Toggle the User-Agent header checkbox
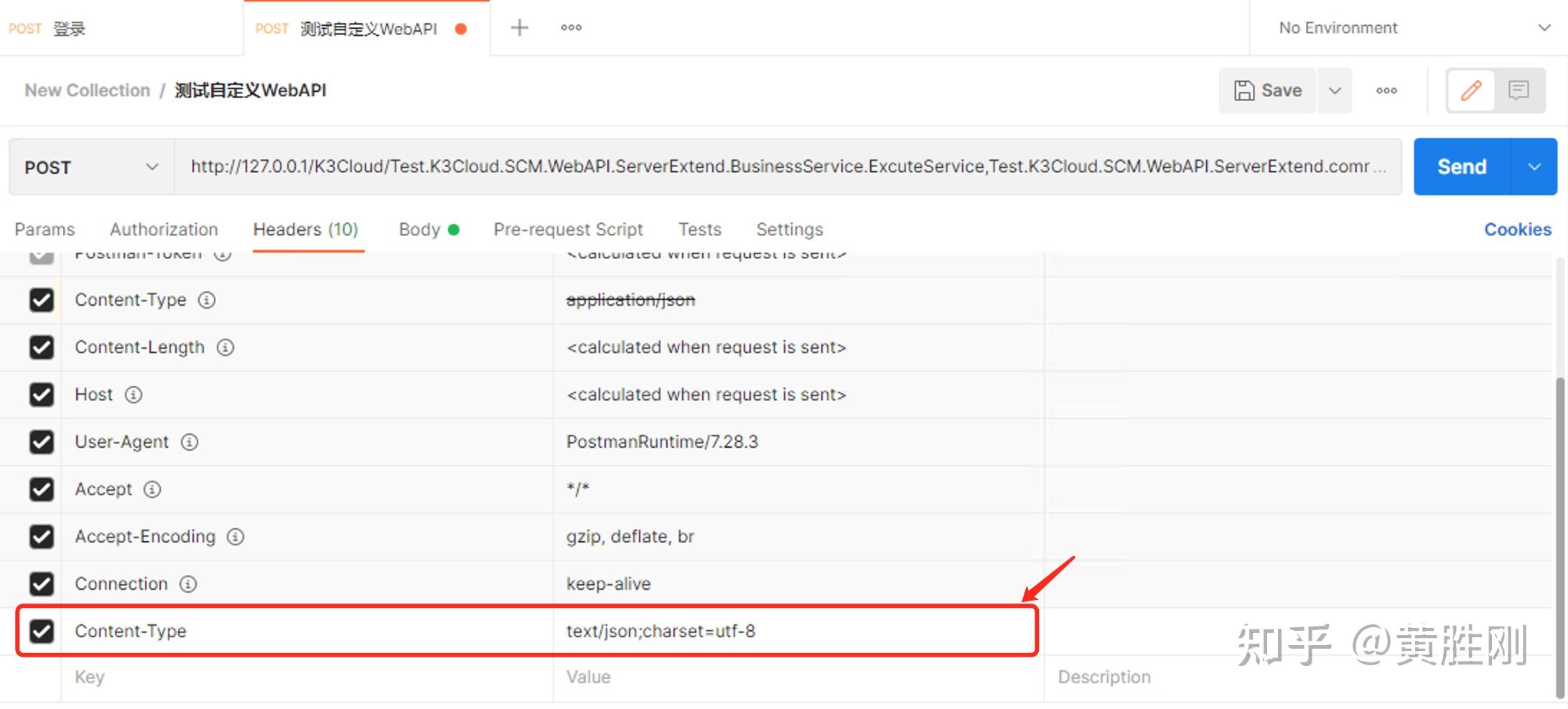Viewport: 1568px width, 709px height. tap(42, 442)
